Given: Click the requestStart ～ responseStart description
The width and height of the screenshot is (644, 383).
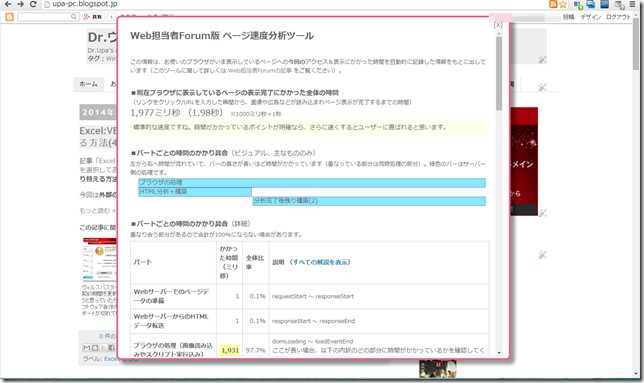Looking at the screenshot, I should [313, 296].
